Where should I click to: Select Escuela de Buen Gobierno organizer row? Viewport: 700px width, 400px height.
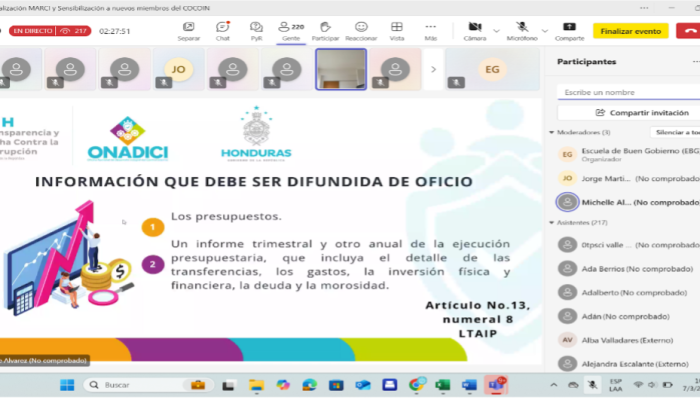[629, 154]
